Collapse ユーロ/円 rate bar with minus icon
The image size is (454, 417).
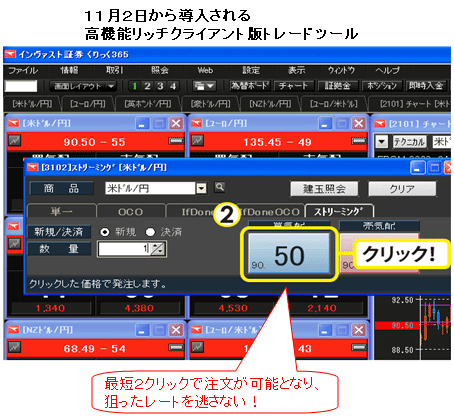[x=359, y=141]
